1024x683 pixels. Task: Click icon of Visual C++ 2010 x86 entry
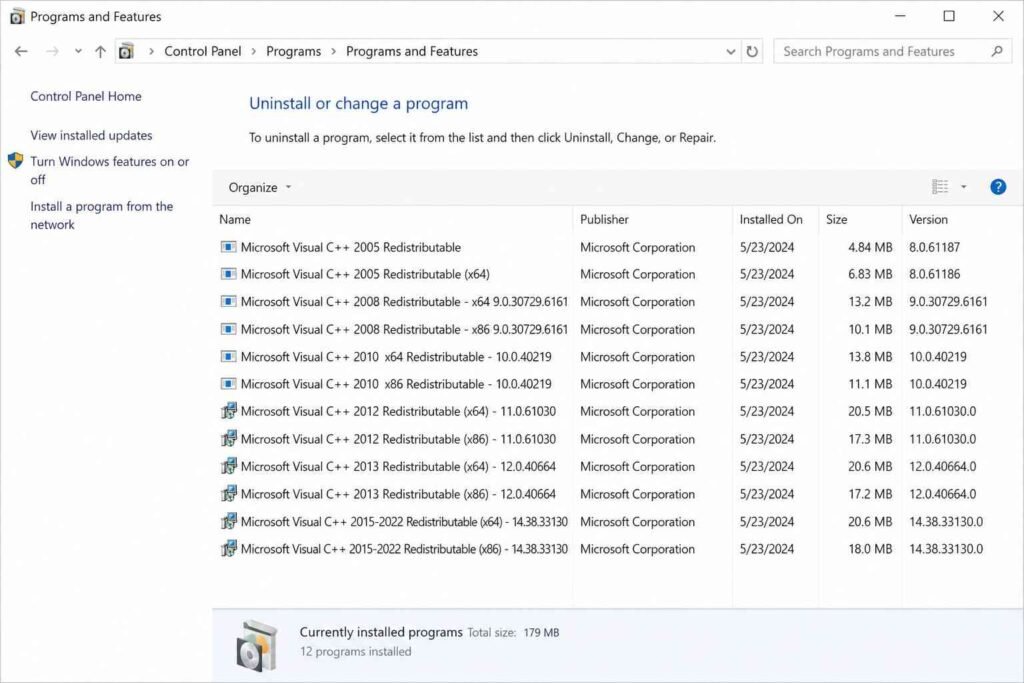click(x=228, y=384)
